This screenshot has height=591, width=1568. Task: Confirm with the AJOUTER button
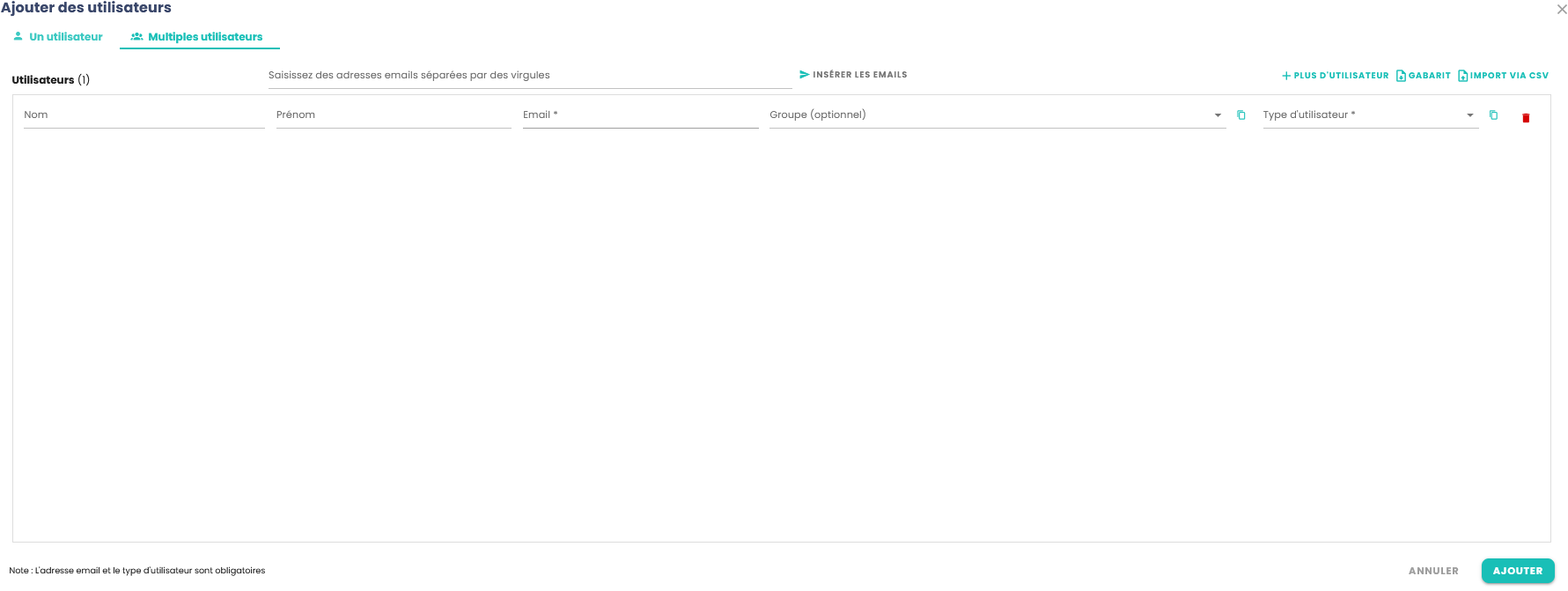pos(1518,571)
